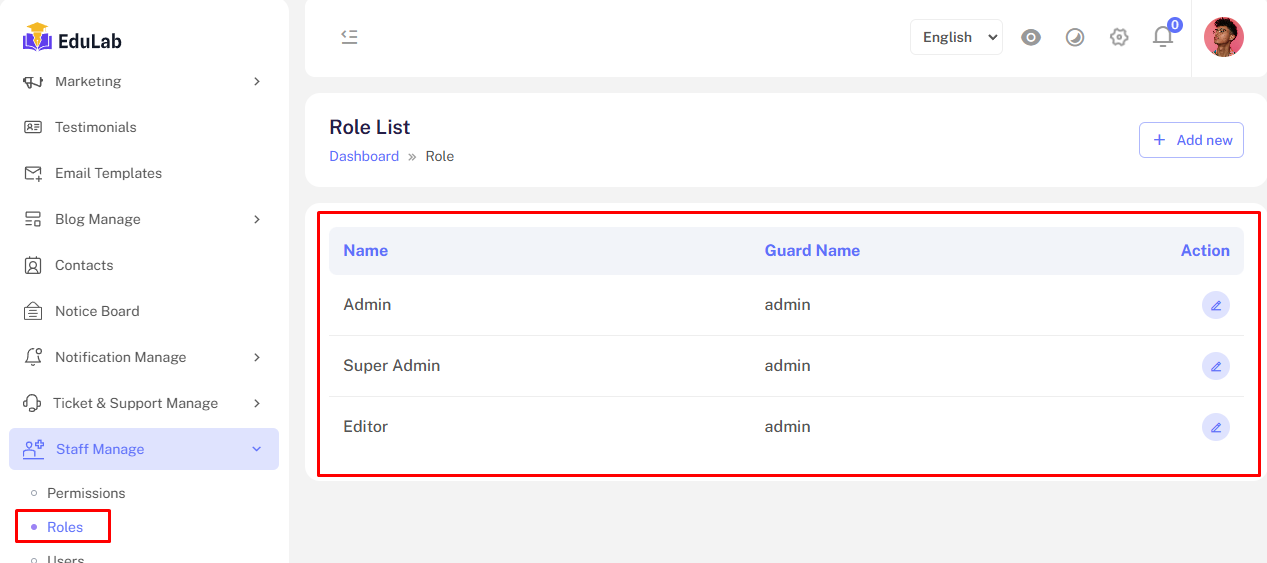The width and height of the screenshot is (1267, 563).
Task: Collapse sidebar using the menu toggle icon
Action: 349,37
